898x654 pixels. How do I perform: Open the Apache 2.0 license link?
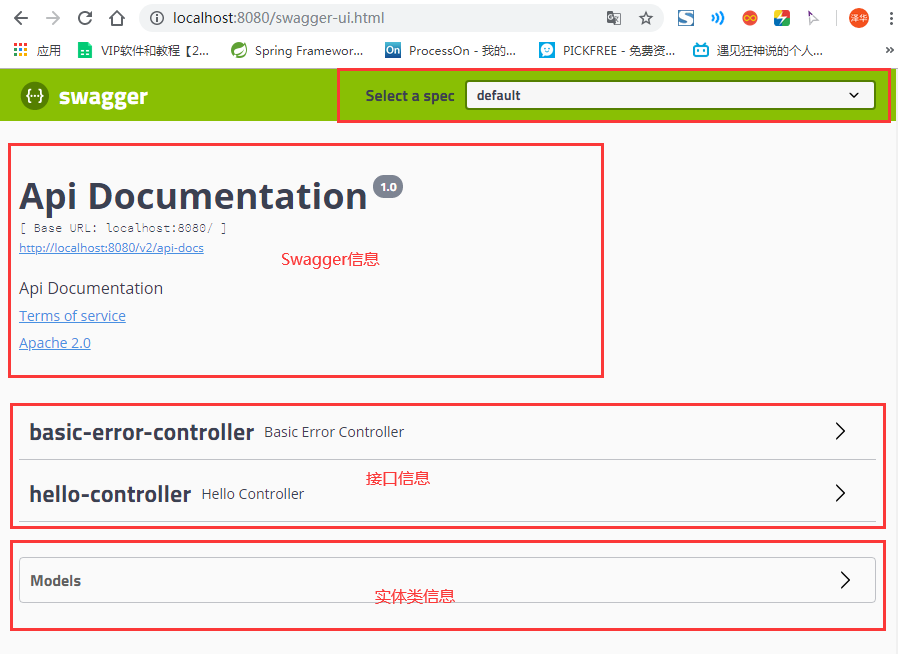coord(55,343)
